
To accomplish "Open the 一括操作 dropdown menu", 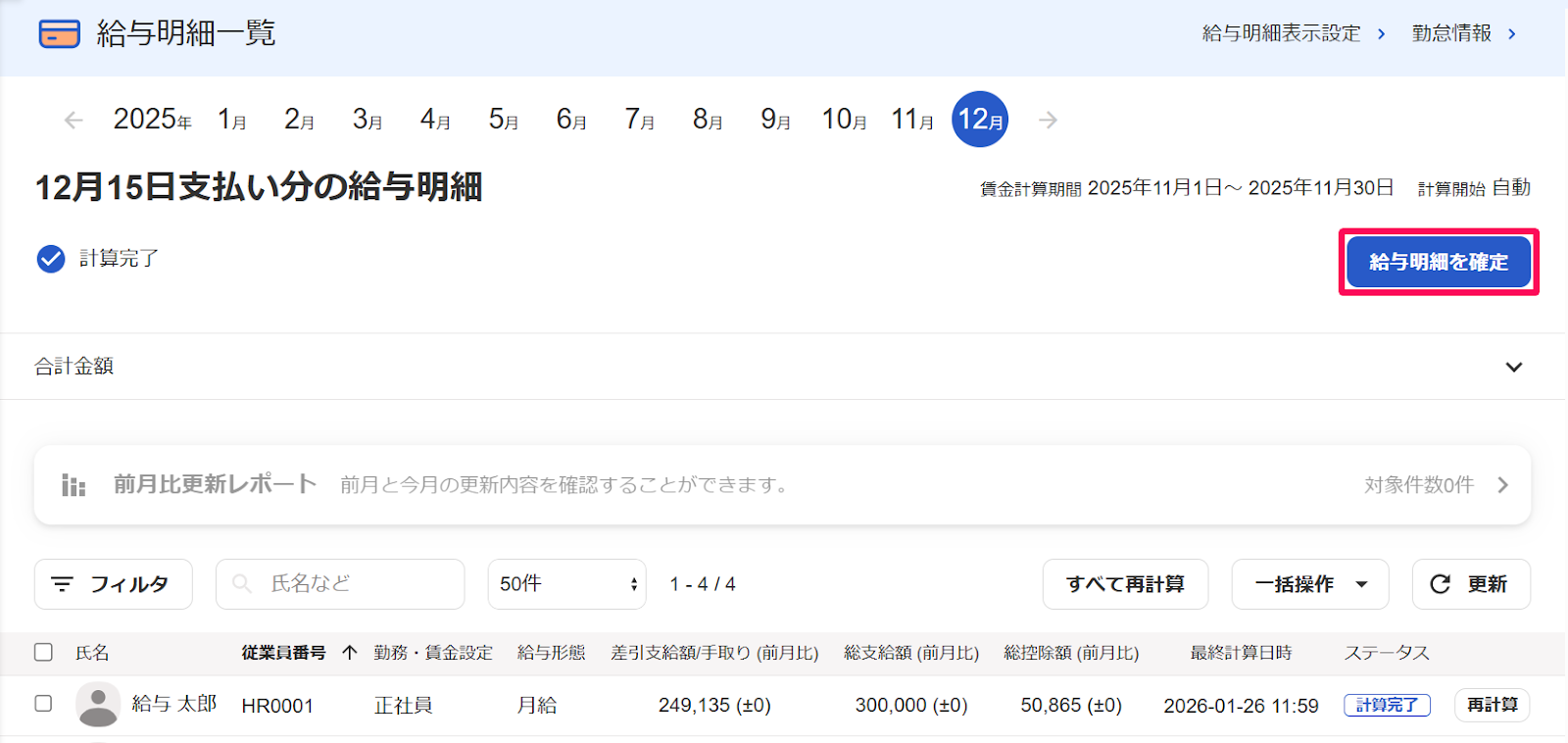I will (1310, 584).
